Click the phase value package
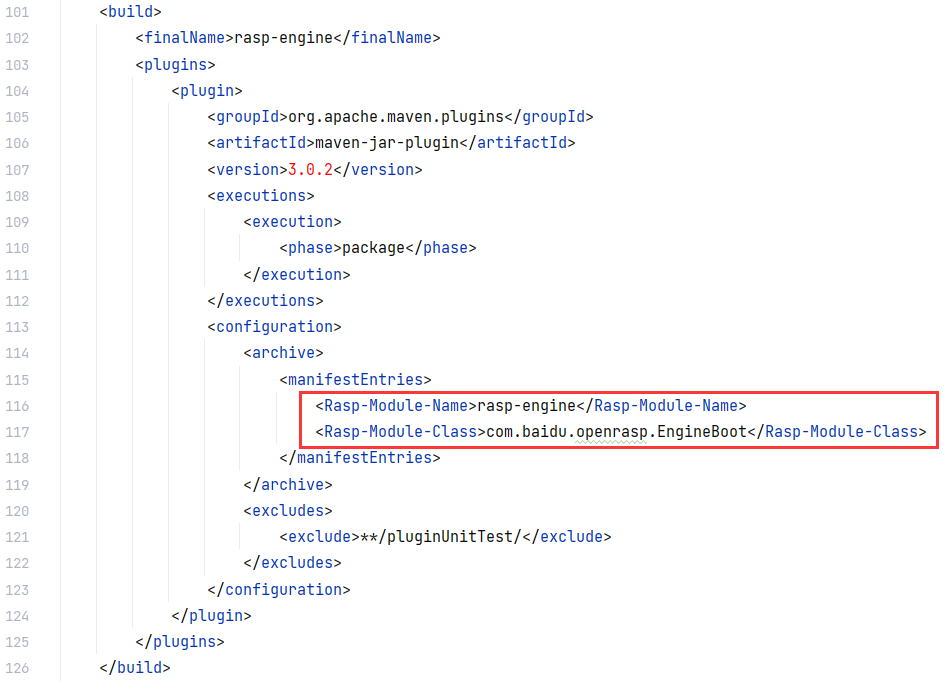This screenshot has width=945, height=681. [374, 248]
